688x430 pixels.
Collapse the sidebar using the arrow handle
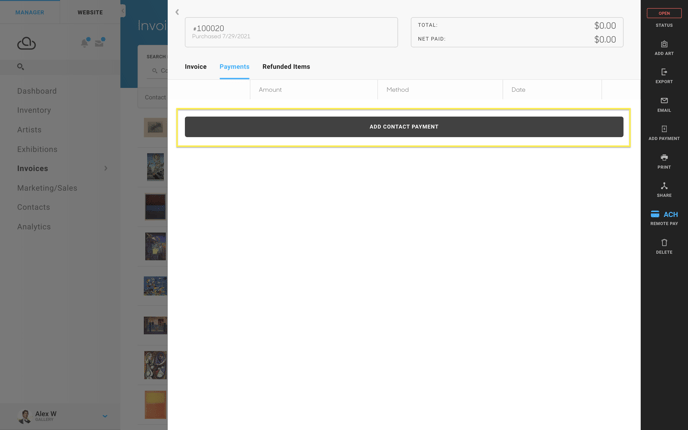[x=123, y=11]
